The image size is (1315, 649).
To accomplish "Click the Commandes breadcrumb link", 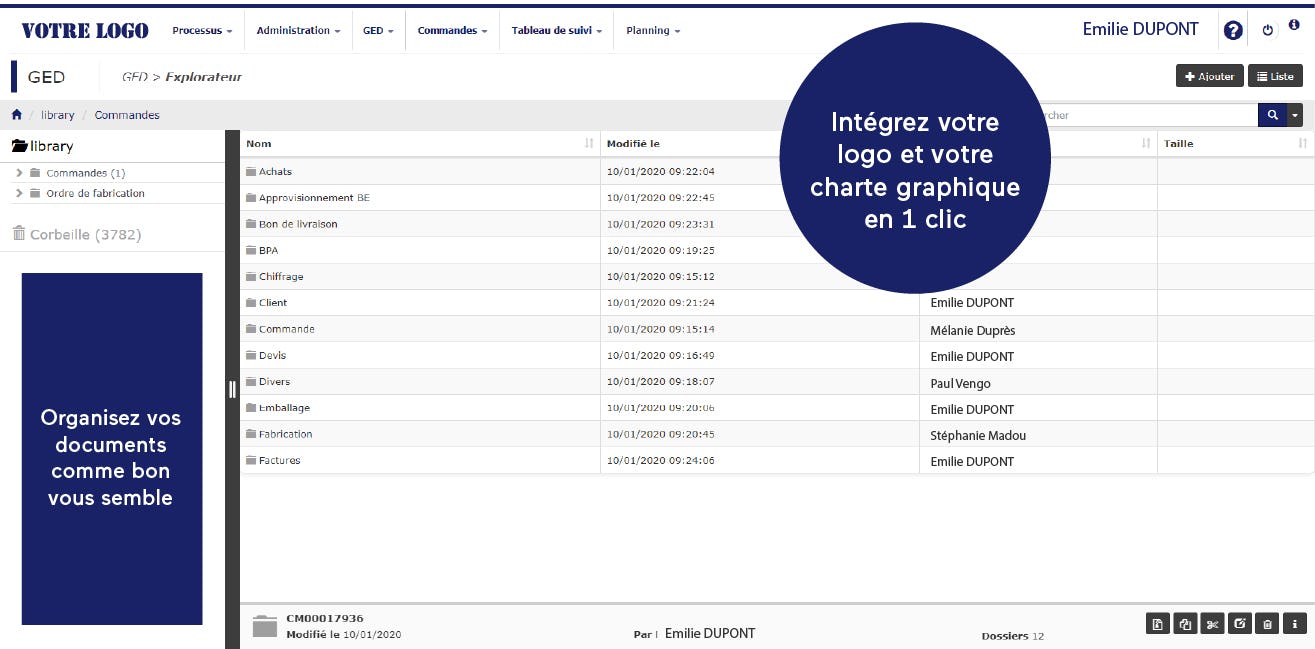I will (x=127, y=115).
